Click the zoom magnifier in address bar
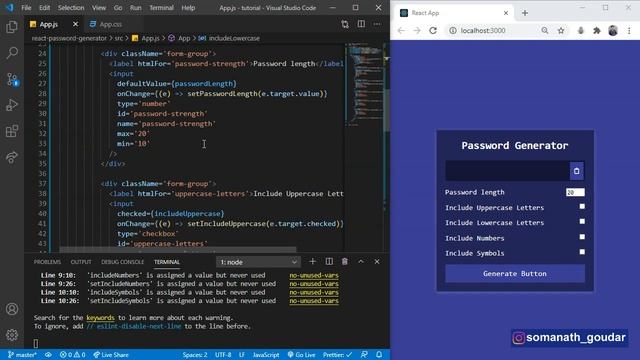The width and height of the screenshot is (640, 360). [545, 31]
